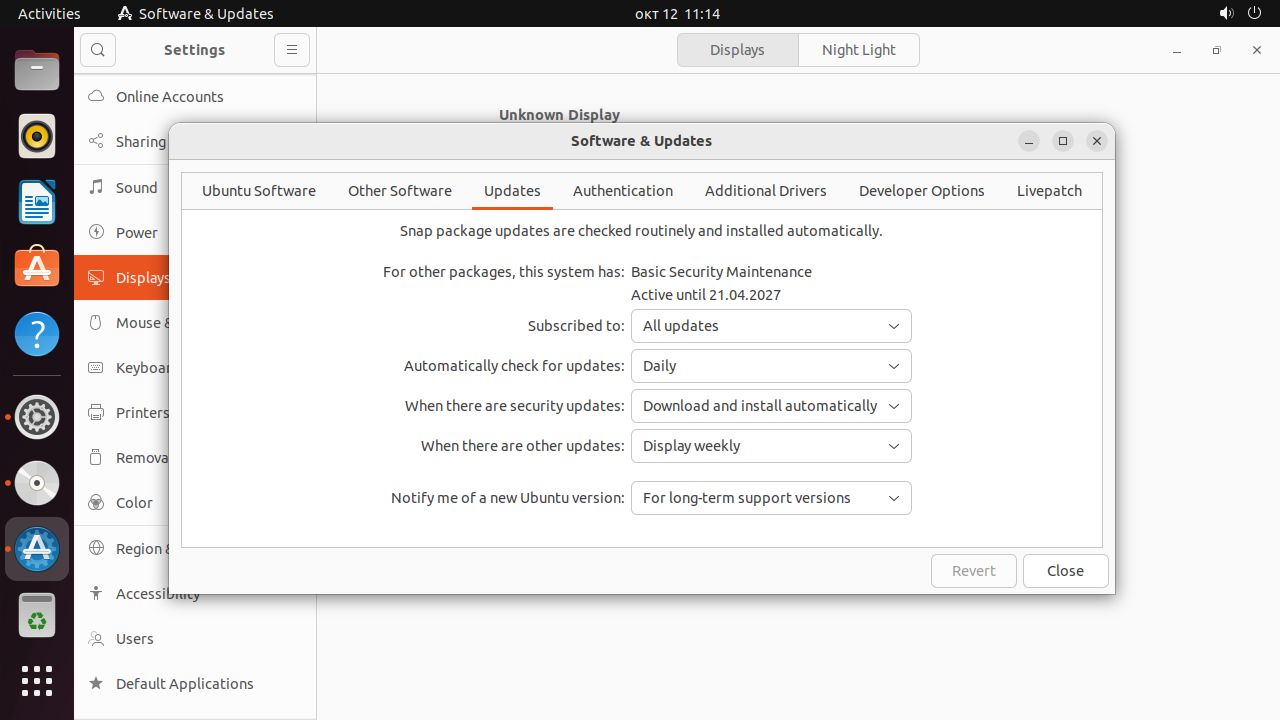Click the Keyboard icon in Settings sidebar

point(96,367)
